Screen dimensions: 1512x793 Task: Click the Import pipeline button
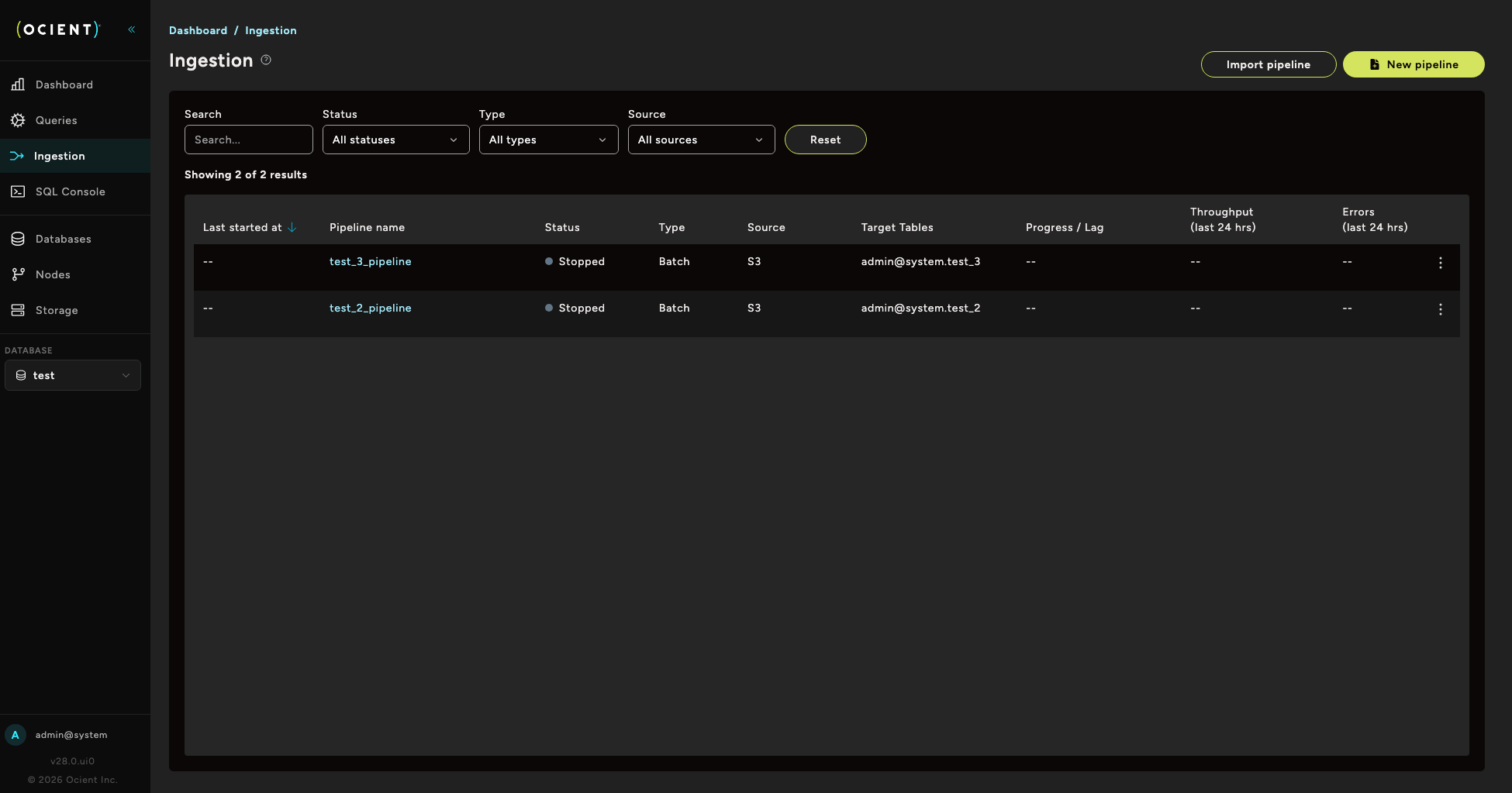1269,64
